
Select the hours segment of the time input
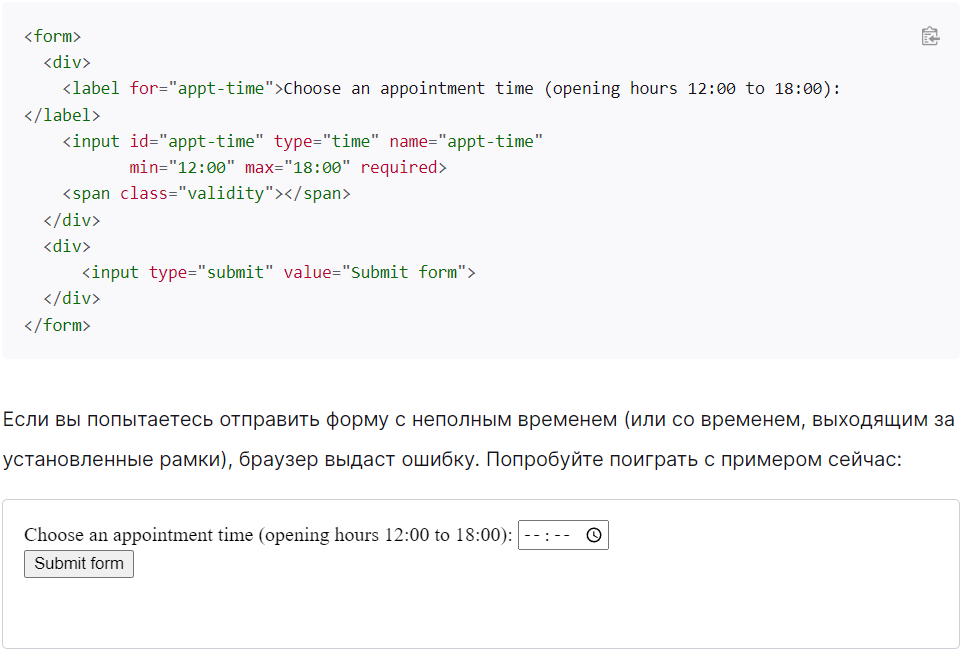point(532,535)
